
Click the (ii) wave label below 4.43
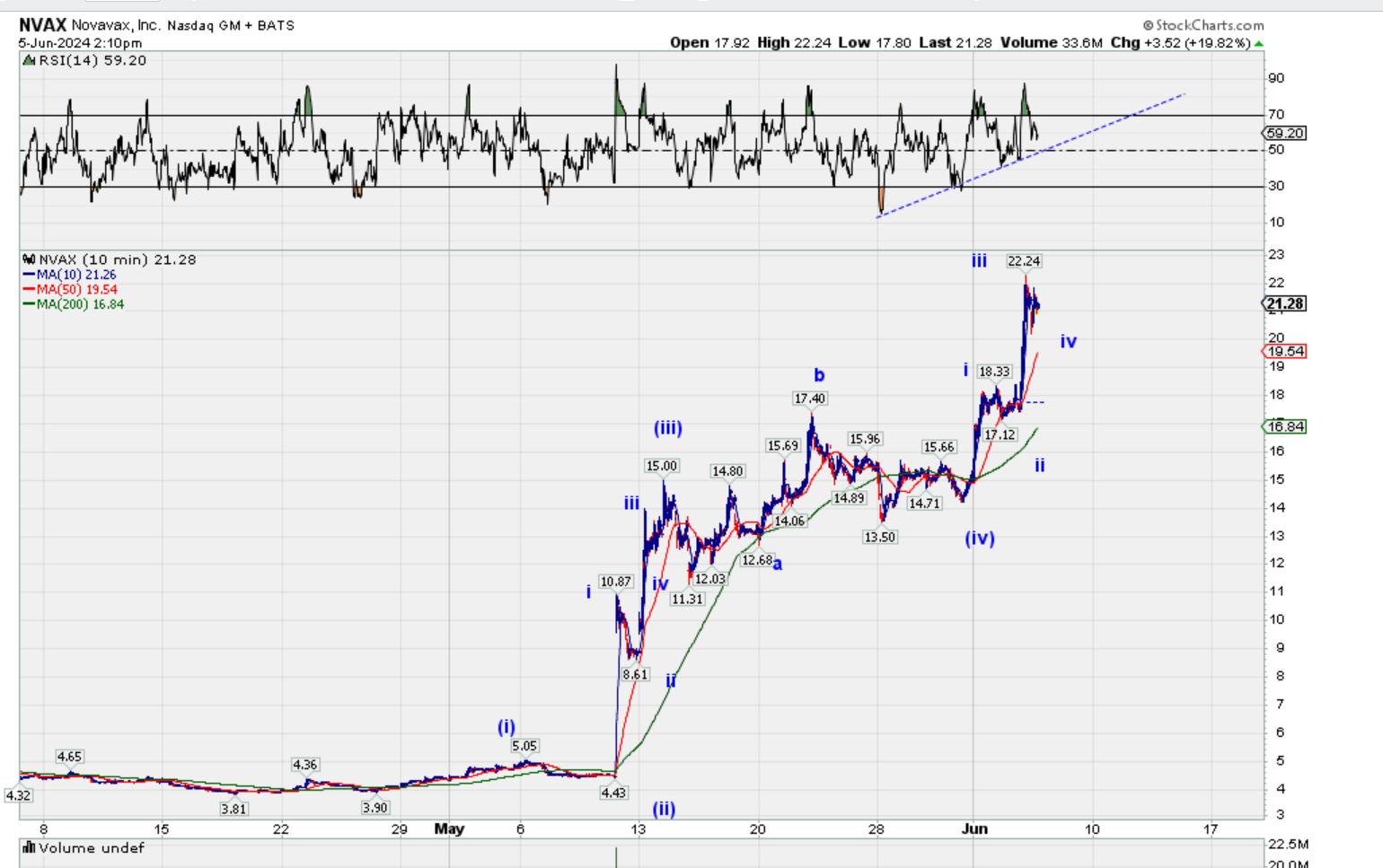[x=664, y=809]
